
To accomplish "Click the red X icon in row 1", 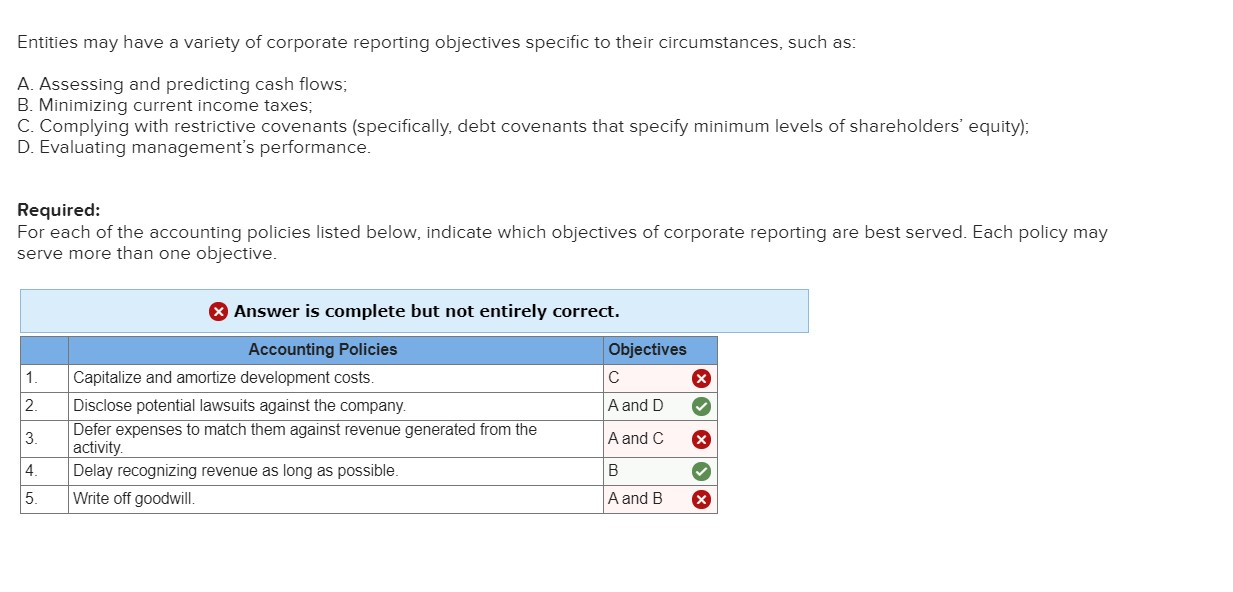I will tap(702, 378).
